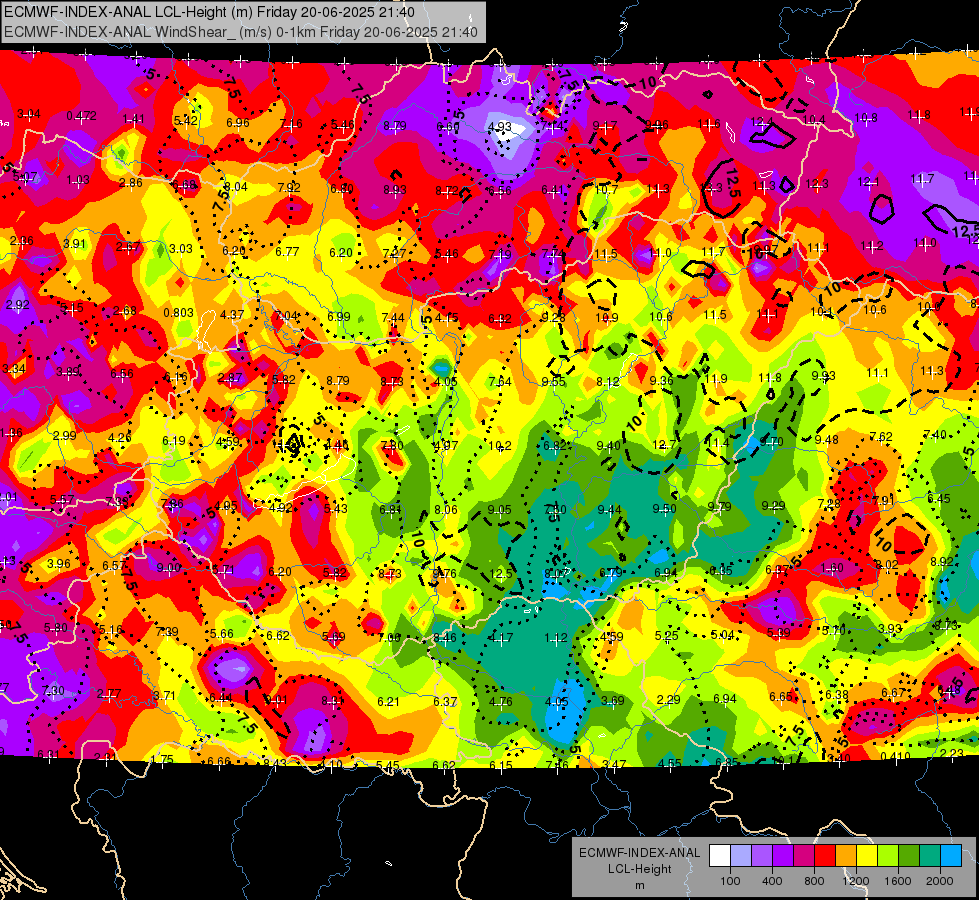The image size is (979, 900).
Task: Click the wind shear value "0.472"
Action: (81, 116)
